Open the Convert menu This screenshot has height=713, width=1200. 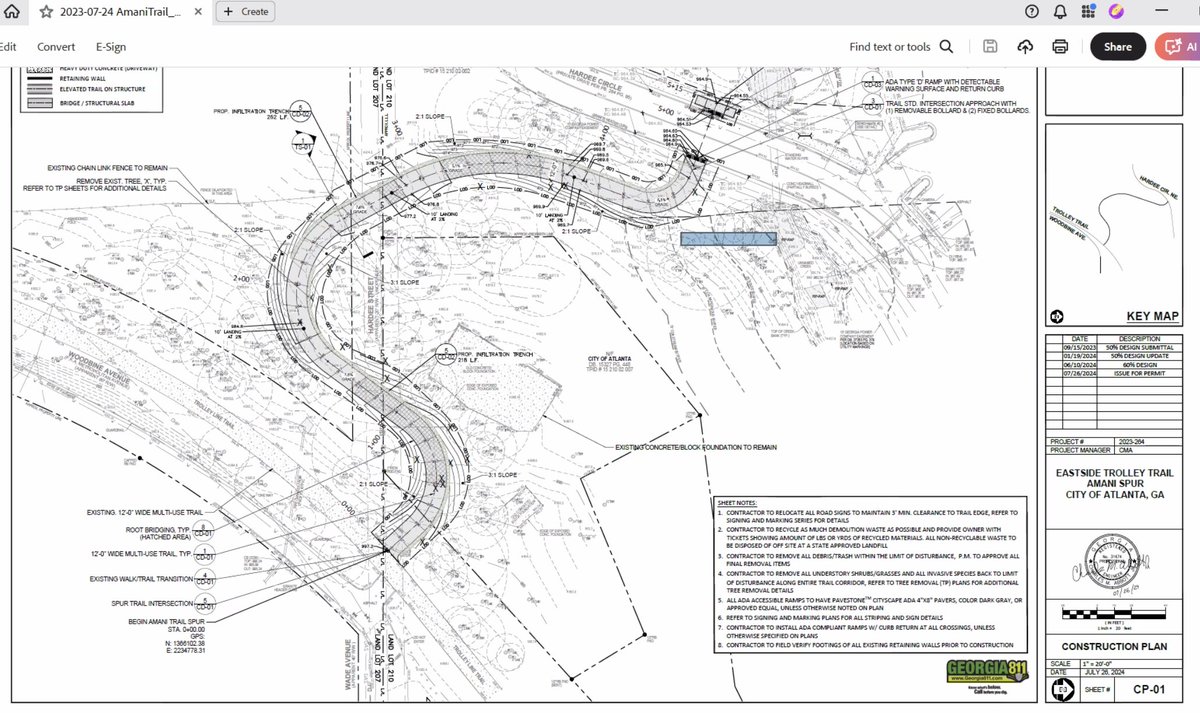pos(56,47)
